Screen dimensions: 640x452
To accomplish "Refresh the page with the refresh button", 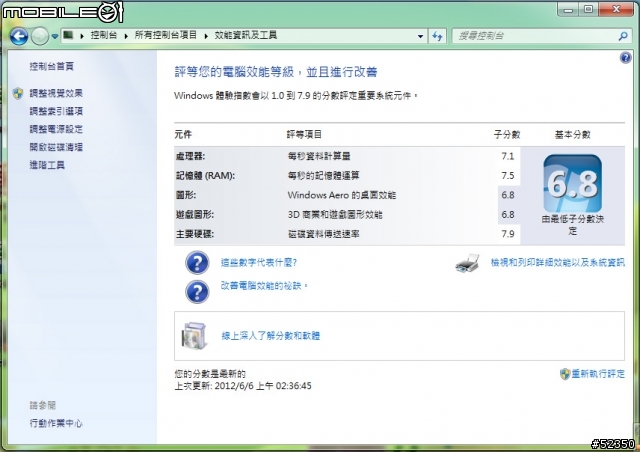I will pyautogui.click(x=437, y=36).
